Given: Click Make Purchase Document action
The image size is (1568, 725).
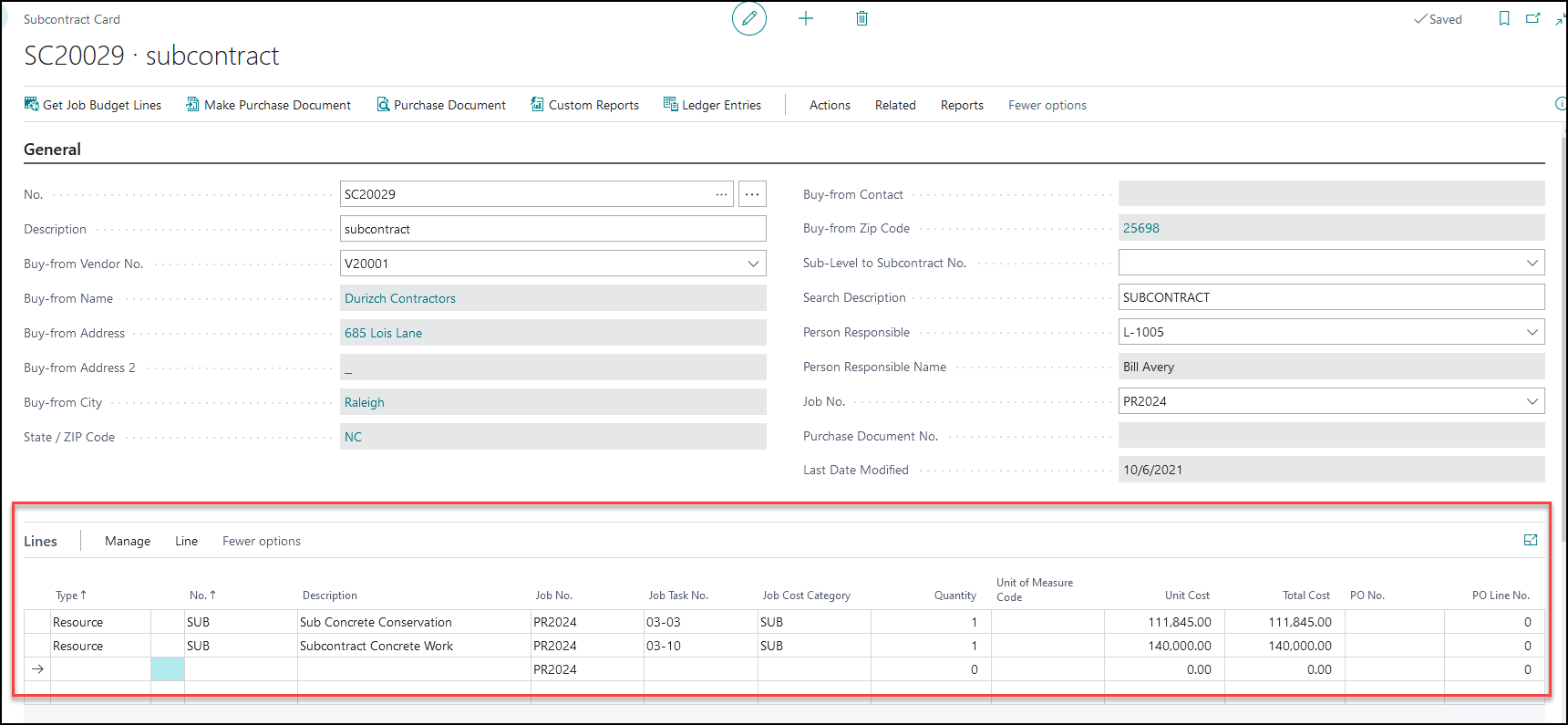Looking at the screenshot, I should (268, 105).
